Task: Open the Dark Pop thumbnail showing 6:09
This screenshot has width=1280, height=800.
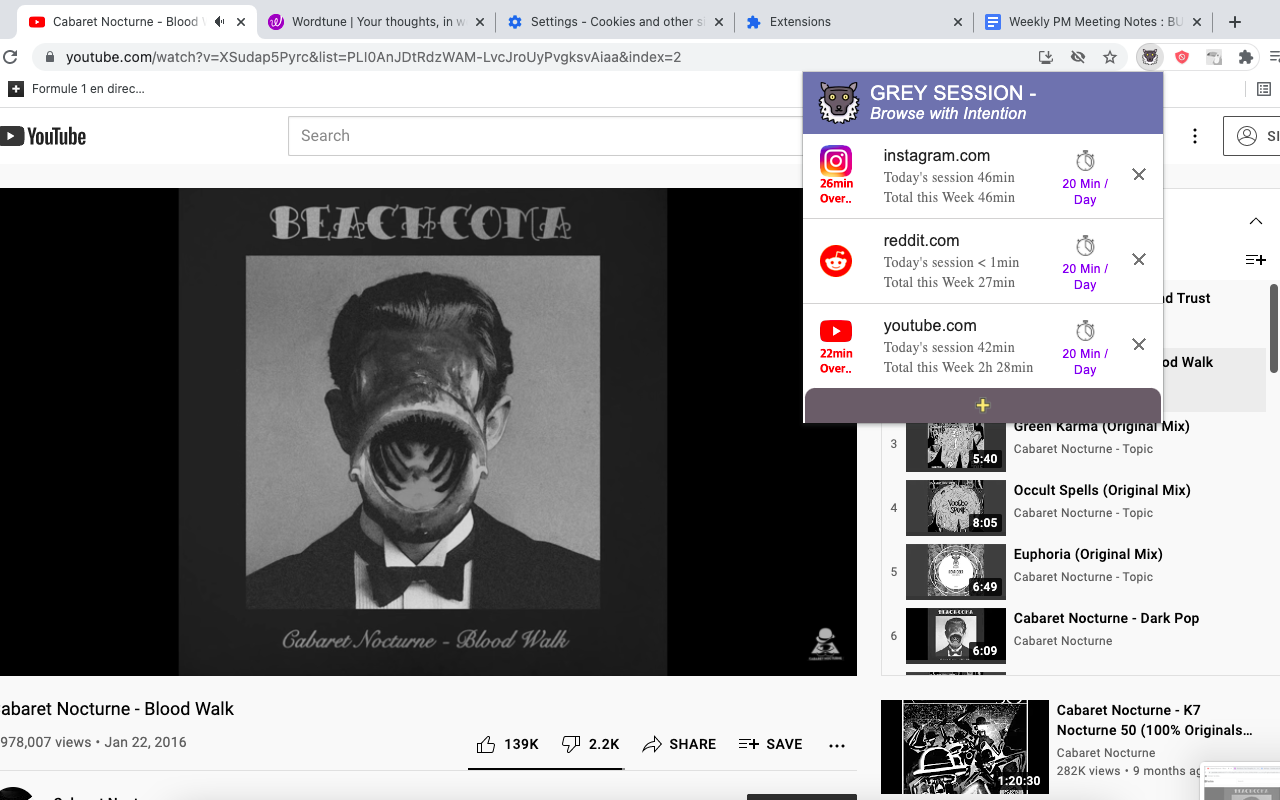Action: click(956, 636)
